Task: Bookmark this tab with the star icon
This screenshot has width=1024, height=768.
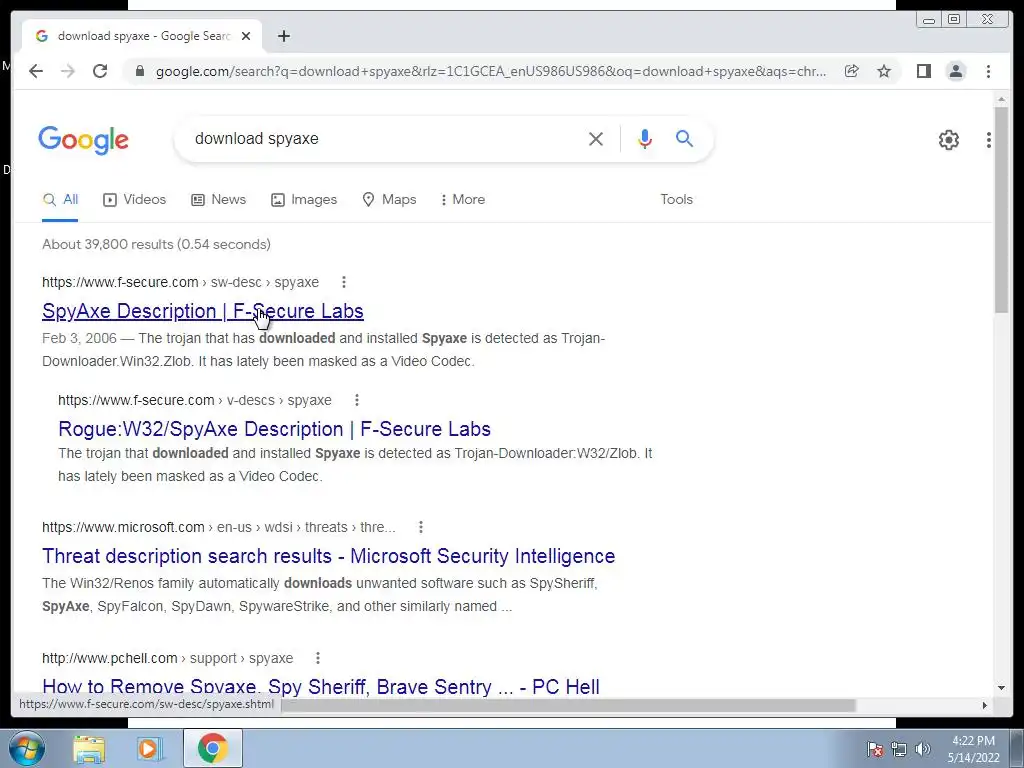Action: (884, 71)
